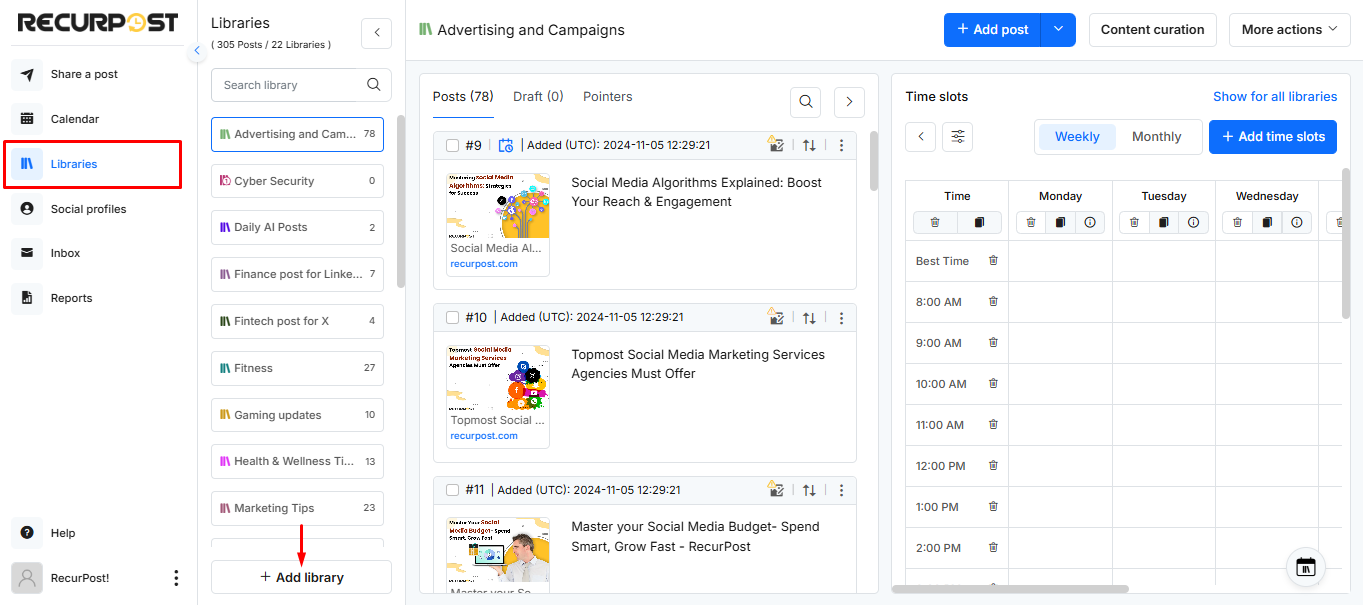Expand the More actions dropdown
1363x605 pixels.
click(x=1290, y=29)
